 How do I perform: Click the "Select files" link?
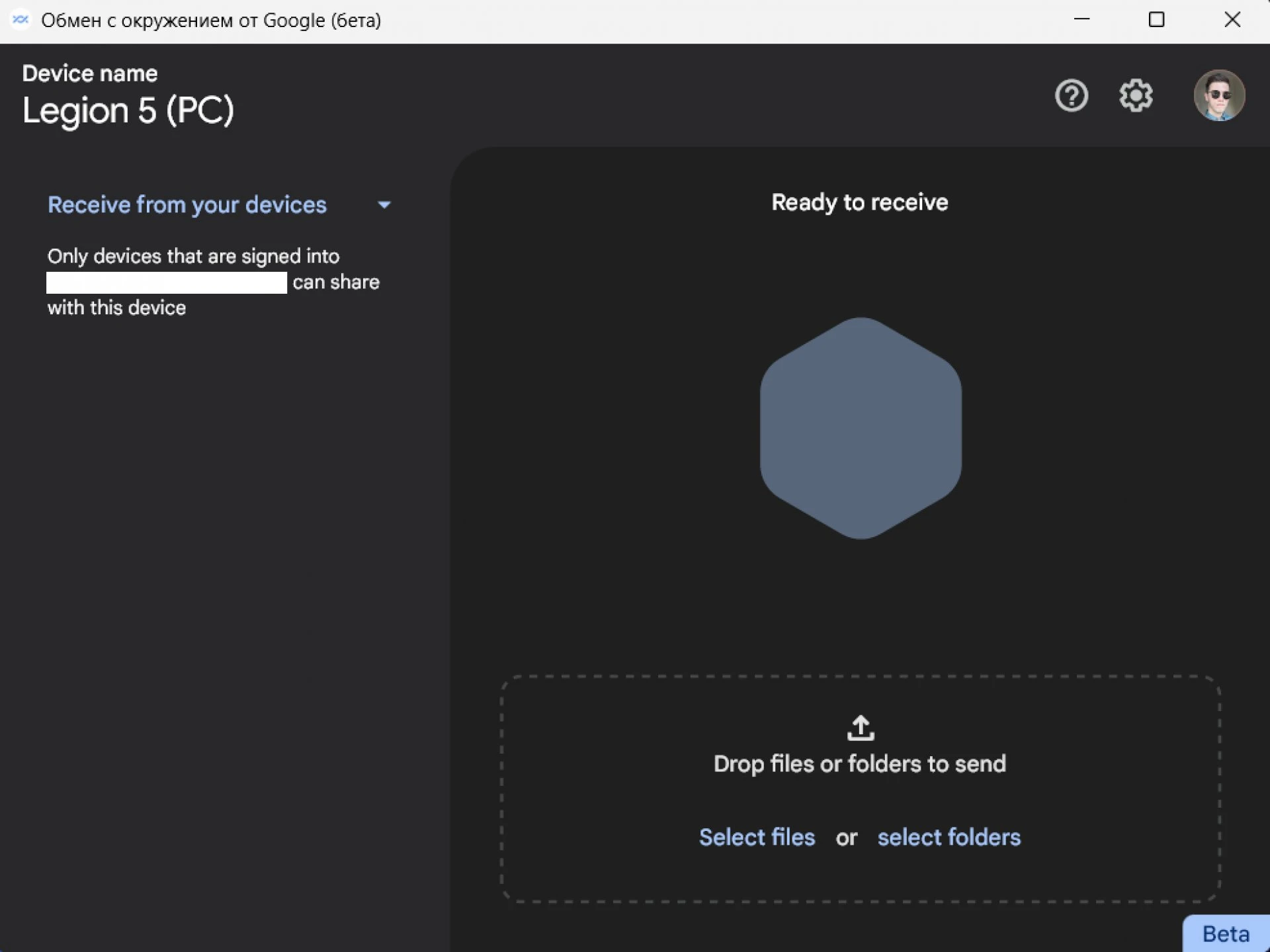pyautogui.click(x=757, y=838)
